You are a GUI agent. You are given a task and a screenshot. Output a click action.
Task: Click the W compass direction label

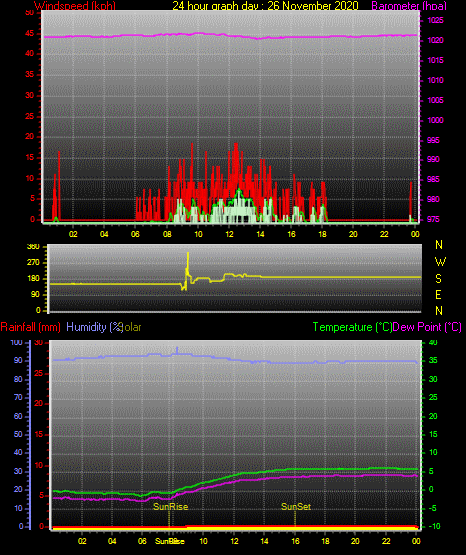click(440, 262)
